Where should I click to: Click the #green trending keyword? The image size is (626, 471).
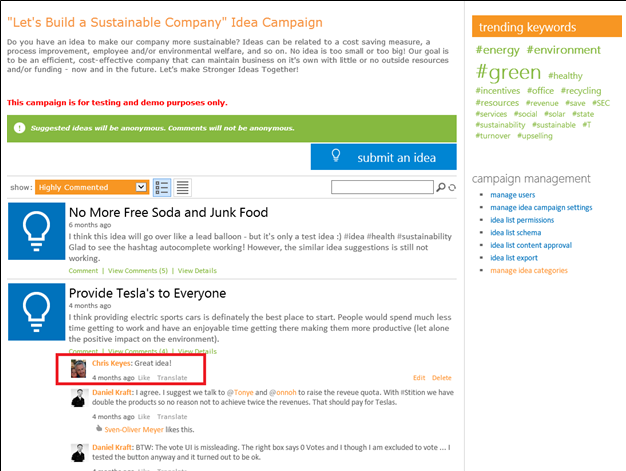click(509, 73)
